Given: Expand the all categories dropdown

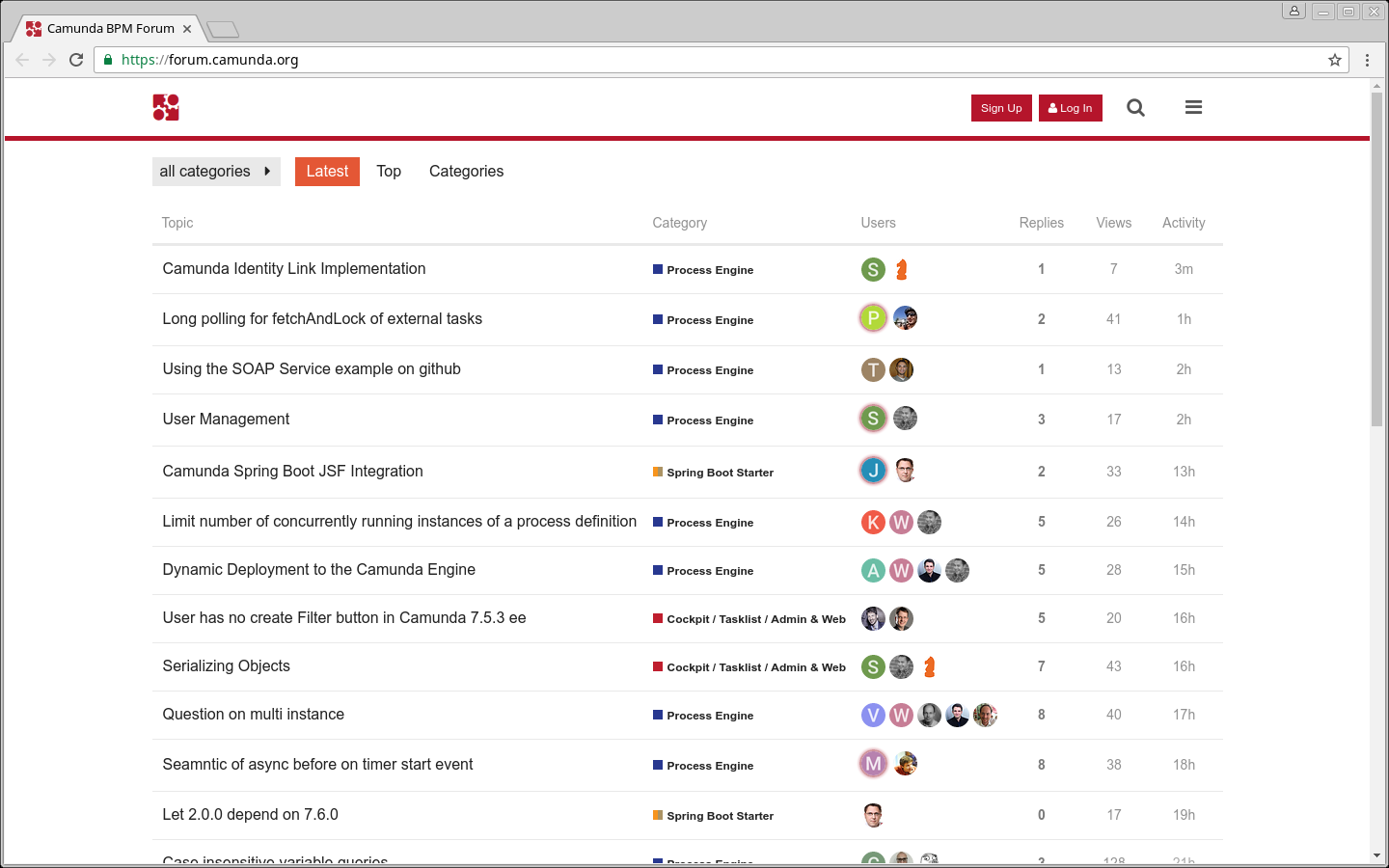Looking at the screenshot, I should pyautogui.click(x=216, y=172).
